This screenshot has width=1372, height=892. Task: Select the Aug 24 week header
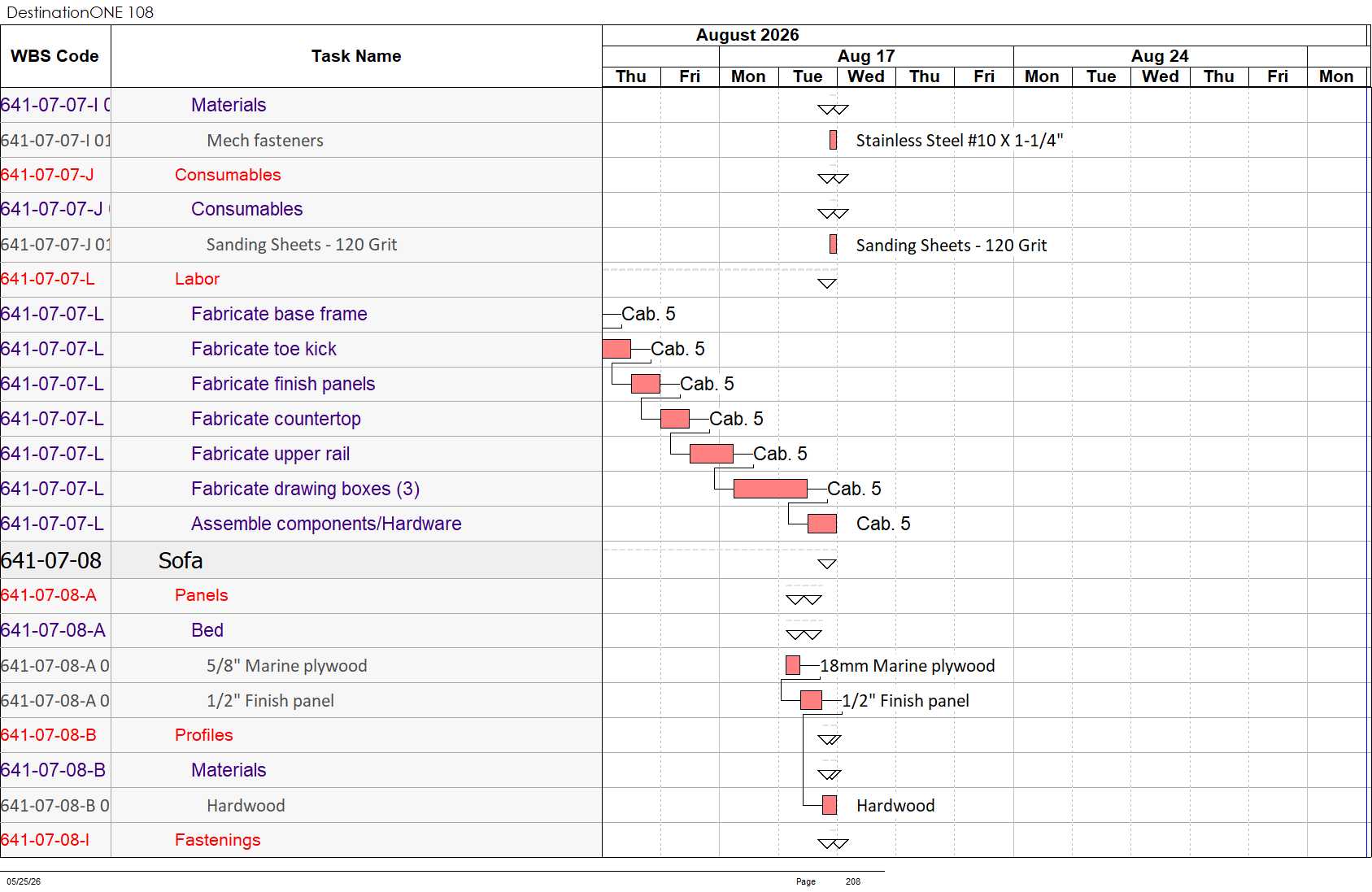click(1160, 56)
